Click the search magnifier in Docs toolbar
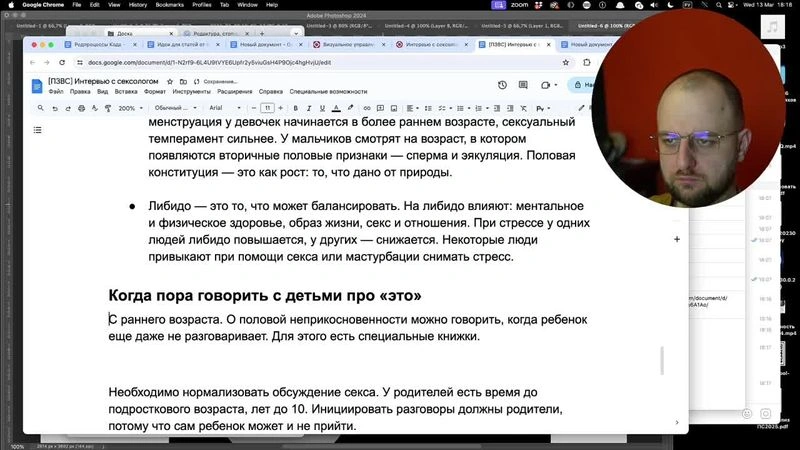This screenshot has width=800, height=450. [x=40, y=108]
